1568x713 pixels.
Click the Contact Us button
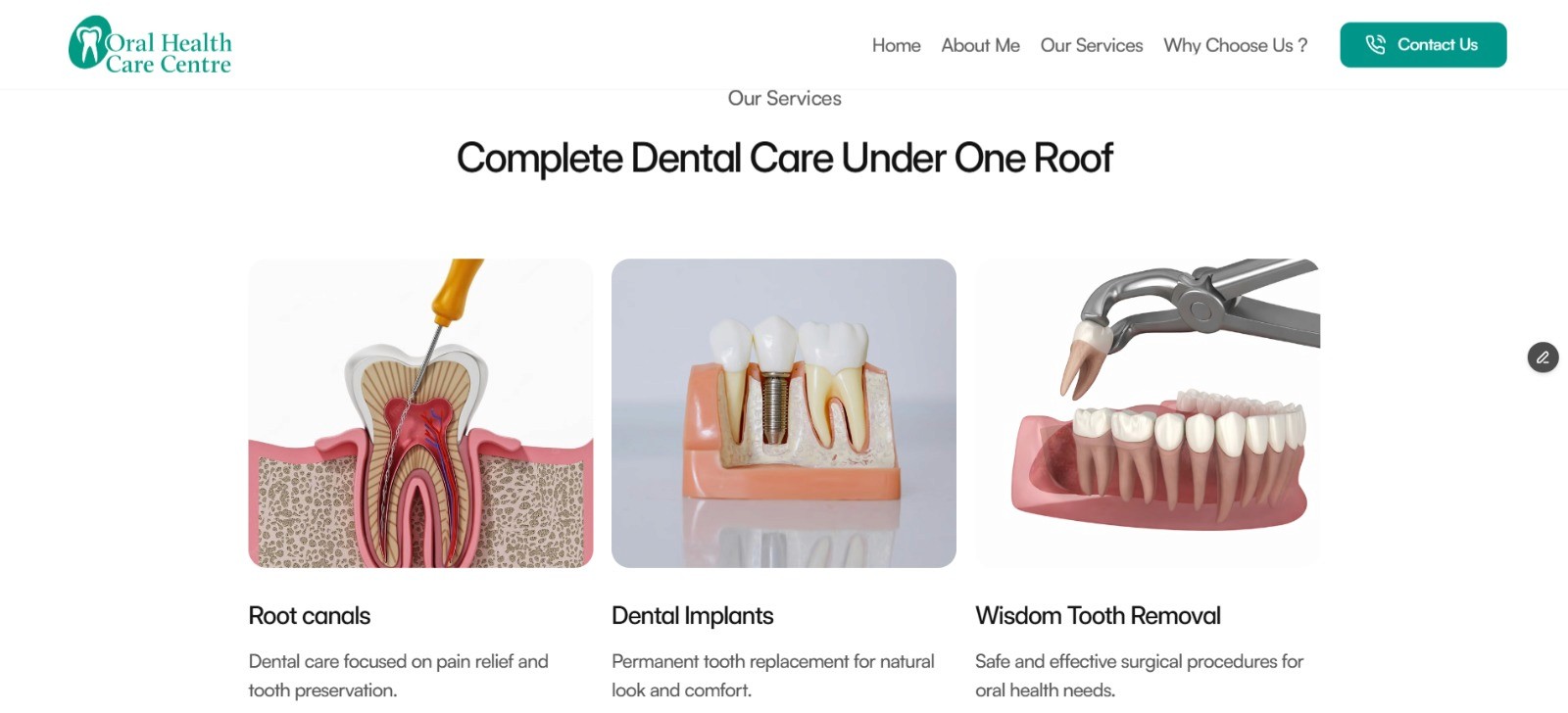click(1423, 45)
